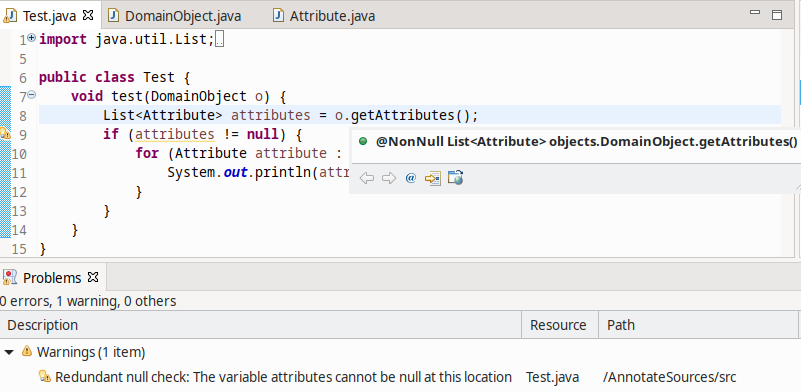Click getAttributes() call on line 8

410,116
